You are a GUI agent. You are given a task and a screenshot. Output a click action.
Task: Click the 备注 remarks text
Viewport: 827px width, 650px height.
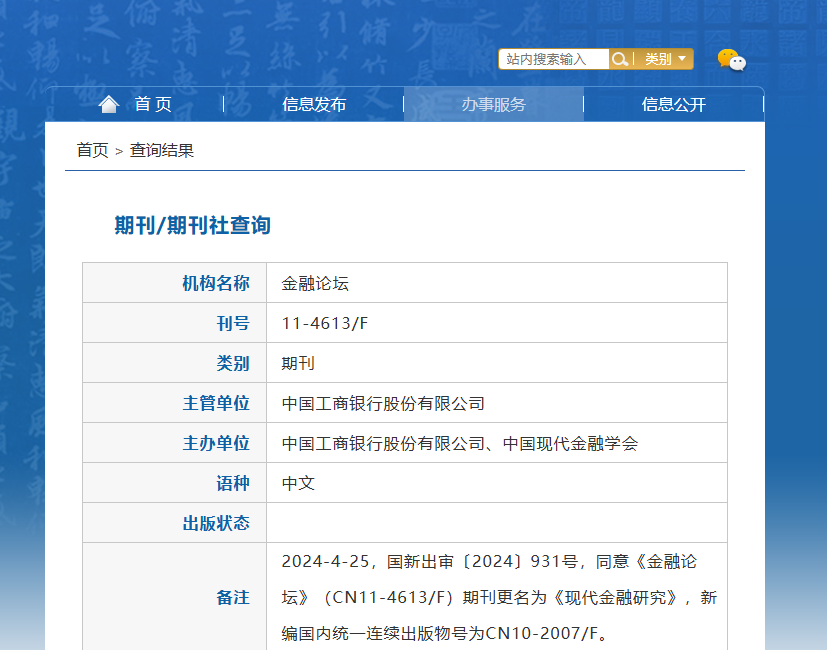pyautogui.click(x=499, y=597)
